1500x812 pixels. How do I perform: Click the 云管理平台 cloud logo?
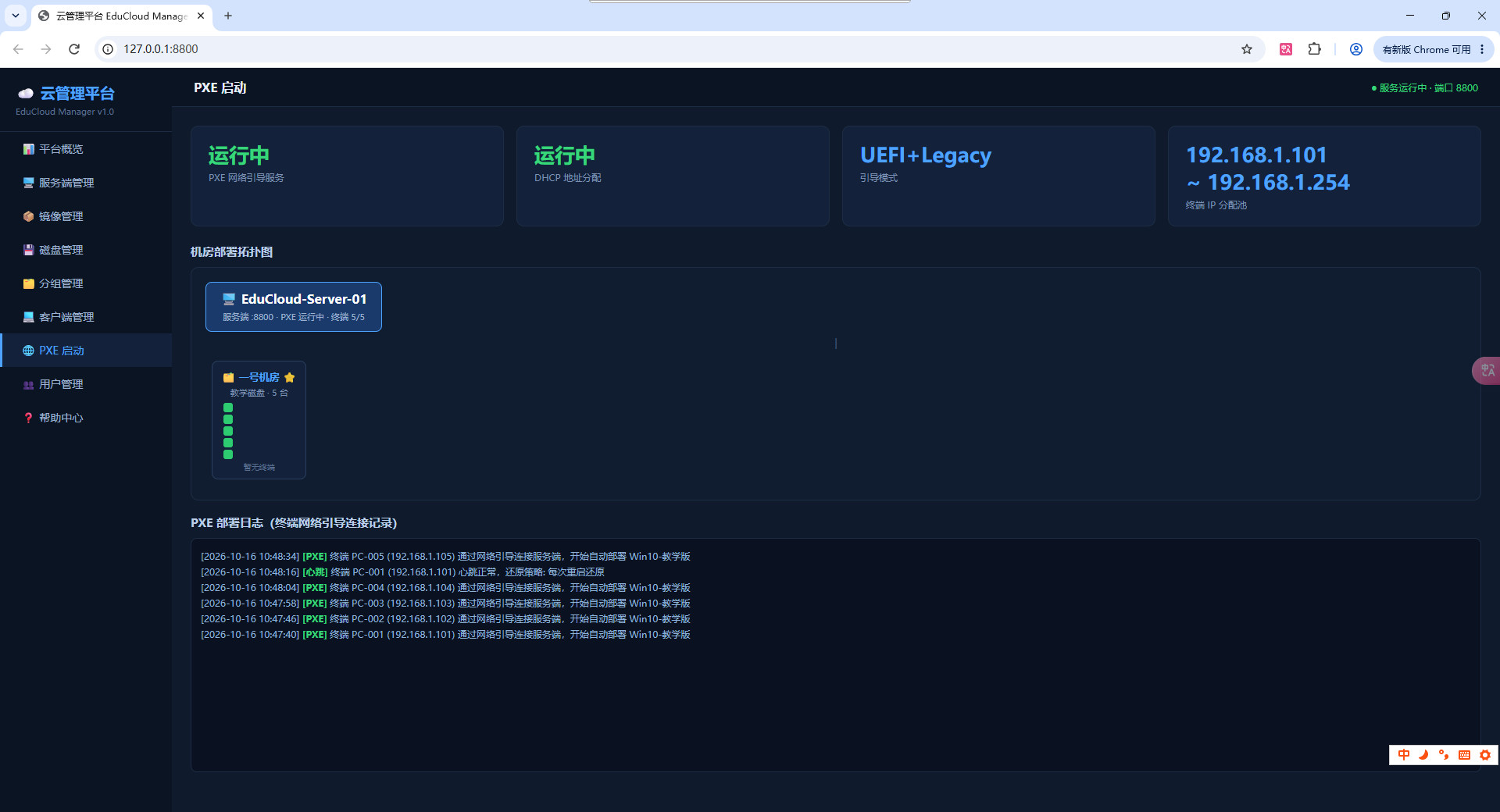[26, 94]
